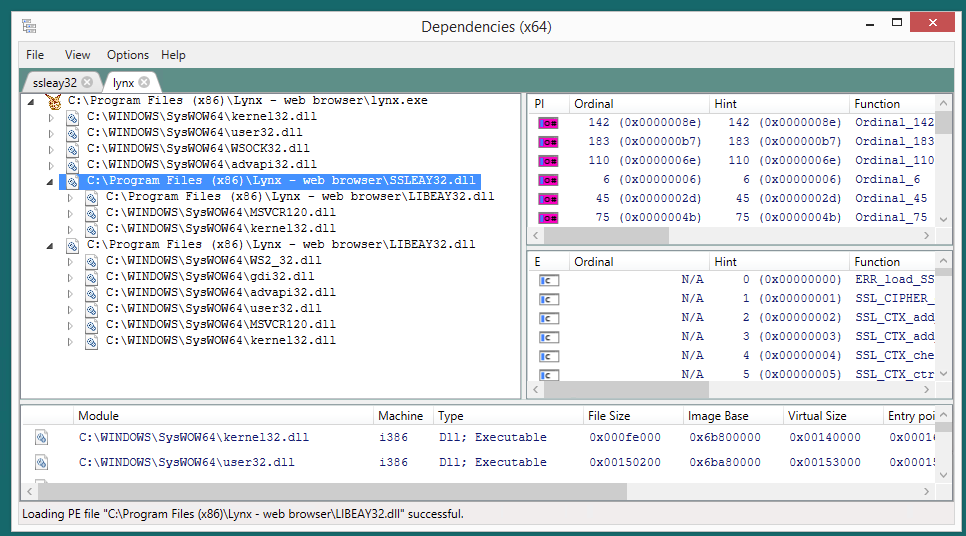The image size is (966, 536).
Task: Click the kernel32.dll icon in module list
Action: point(42,438)
